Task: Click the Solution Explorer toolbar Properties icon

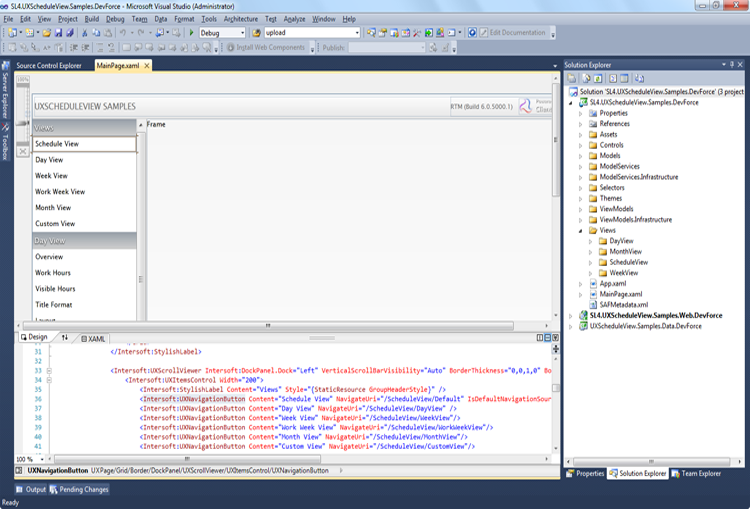Action: coord(572,78)
